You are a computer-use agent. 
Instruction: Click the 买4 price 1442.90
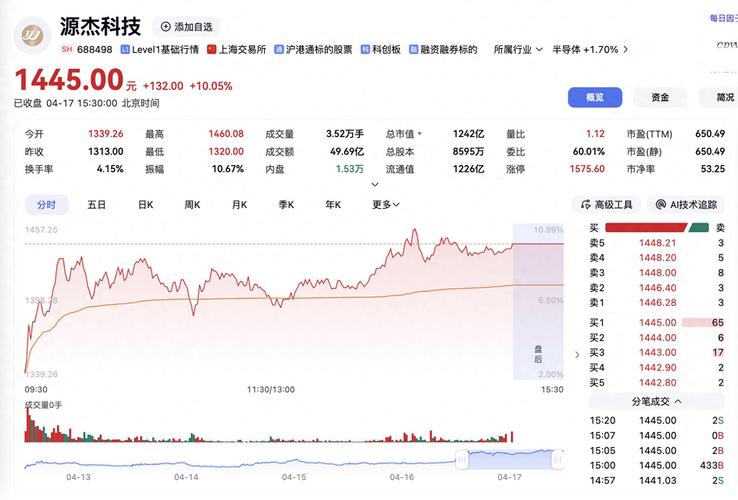coord(658,367)
